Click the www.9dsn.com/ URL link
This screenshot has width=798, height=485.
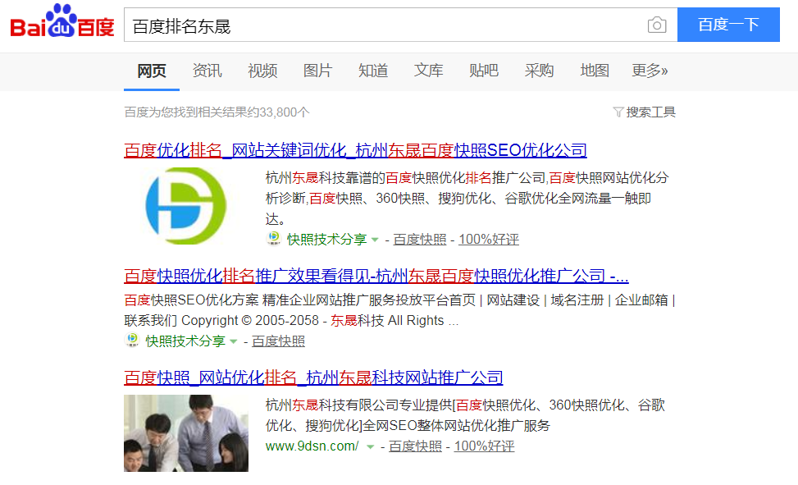pyautogui.click(x=312, y=446)
